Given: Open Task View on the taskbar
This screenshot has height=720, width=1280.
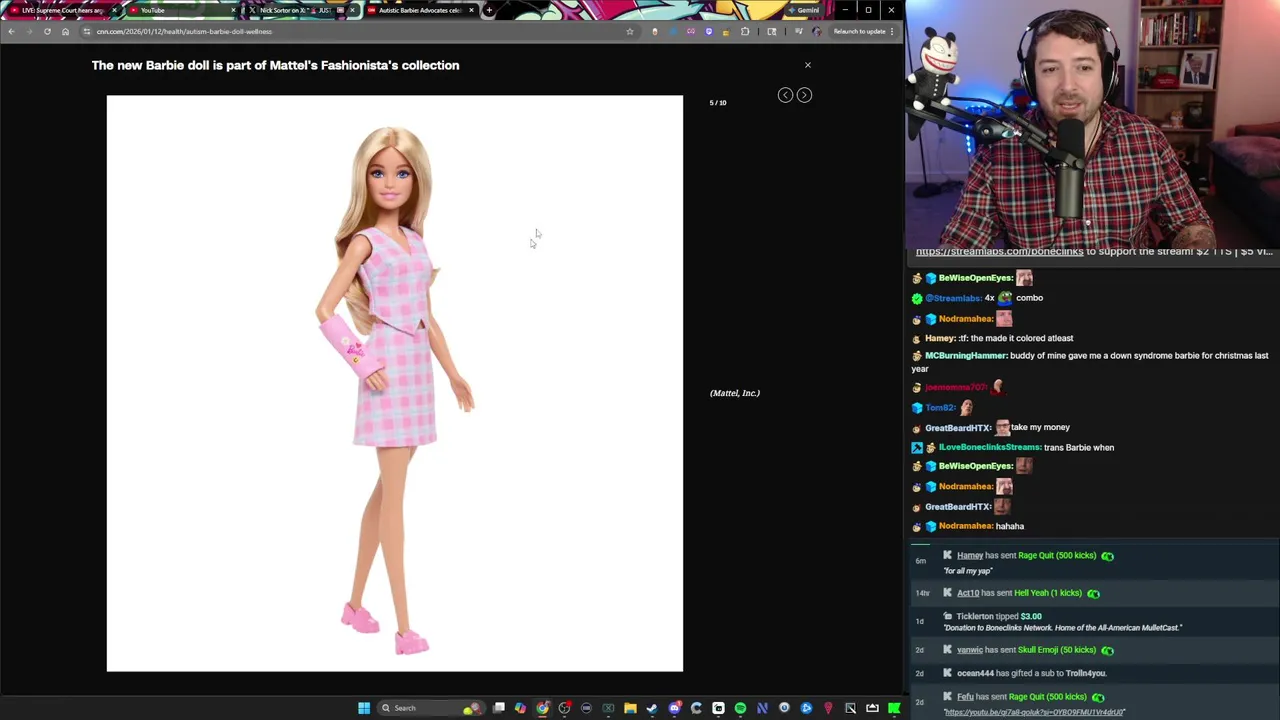Looking at the screenshot, I should [x=499, y=708].
